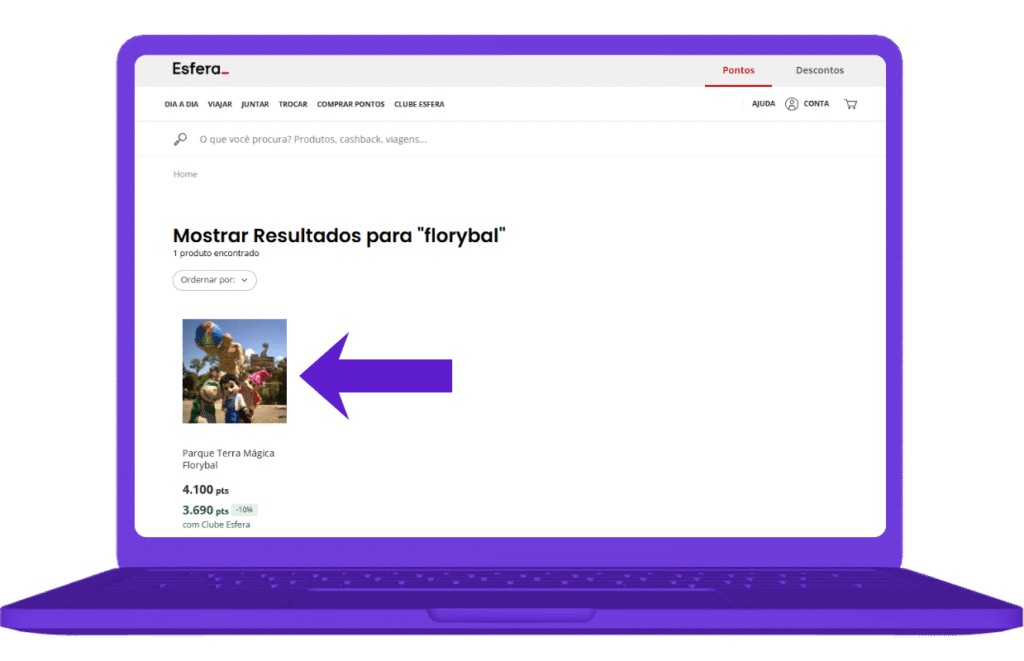Click the user account profile icon

791,104
